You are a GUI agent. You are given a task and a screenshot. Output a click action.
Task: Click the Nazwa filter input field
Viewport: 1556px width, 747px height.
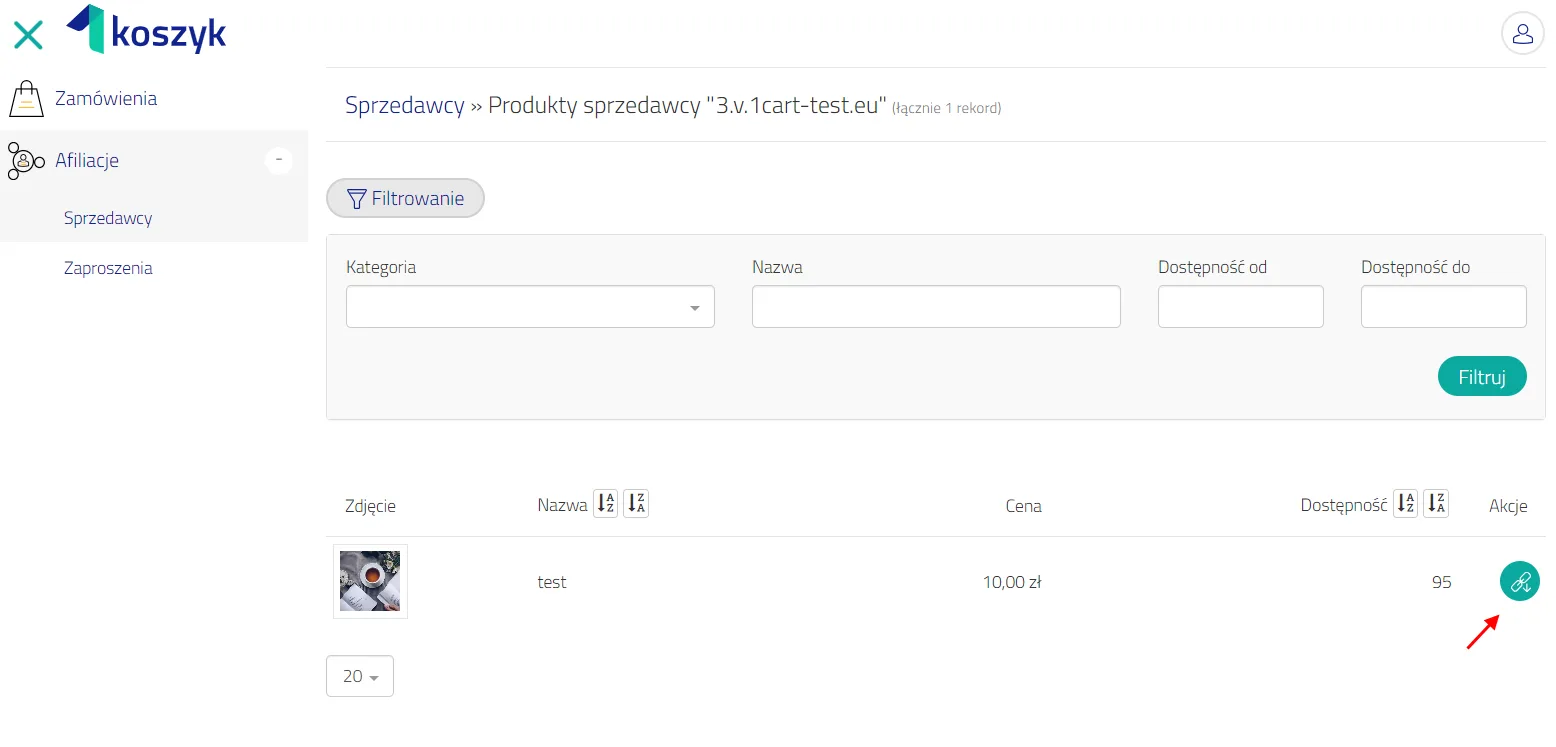pyautogui.click(x=936, y=307)
